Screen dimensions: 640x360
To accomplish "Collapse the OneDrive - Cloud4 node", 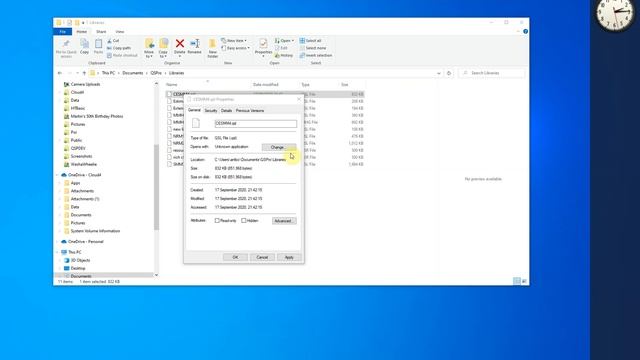I will pyautogui.click(x=57, y=175).
